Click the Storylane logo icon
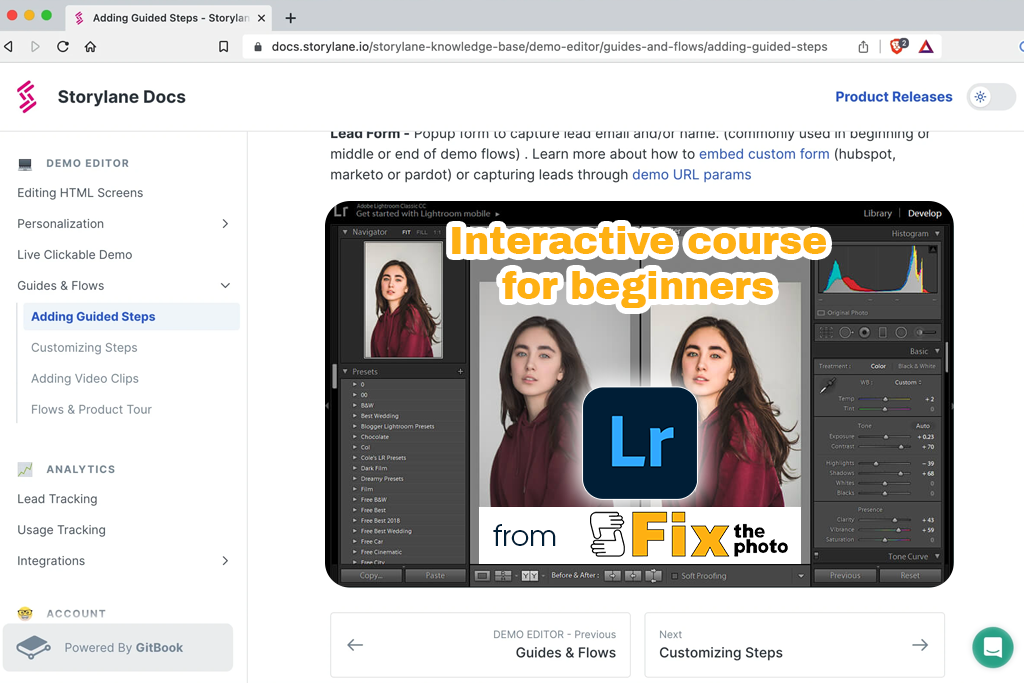Image resolution: width=1024 pixels, height=683 pixels. (x=27, y=97)
